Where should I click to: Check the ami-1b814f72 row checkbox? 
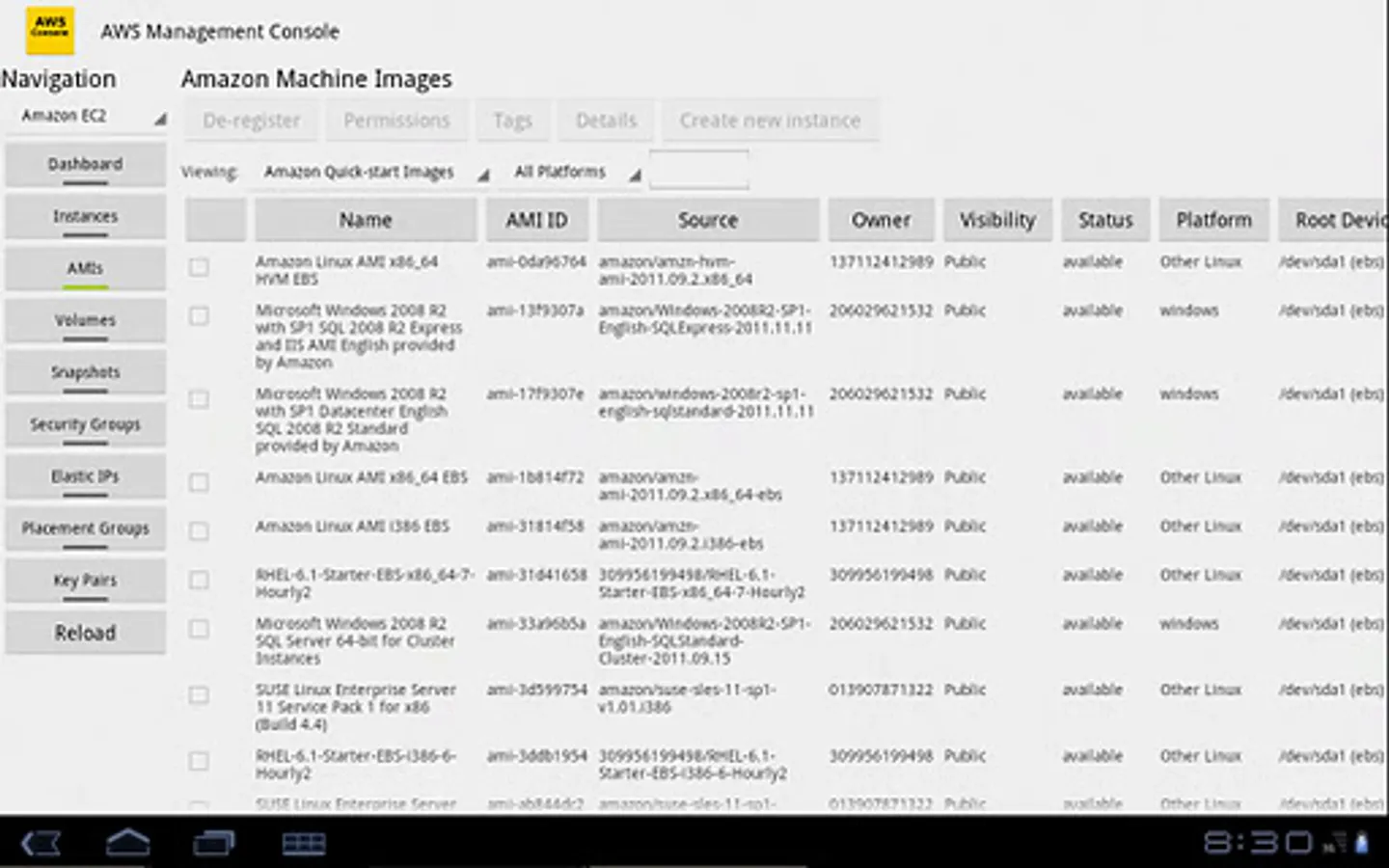[199, 482]
